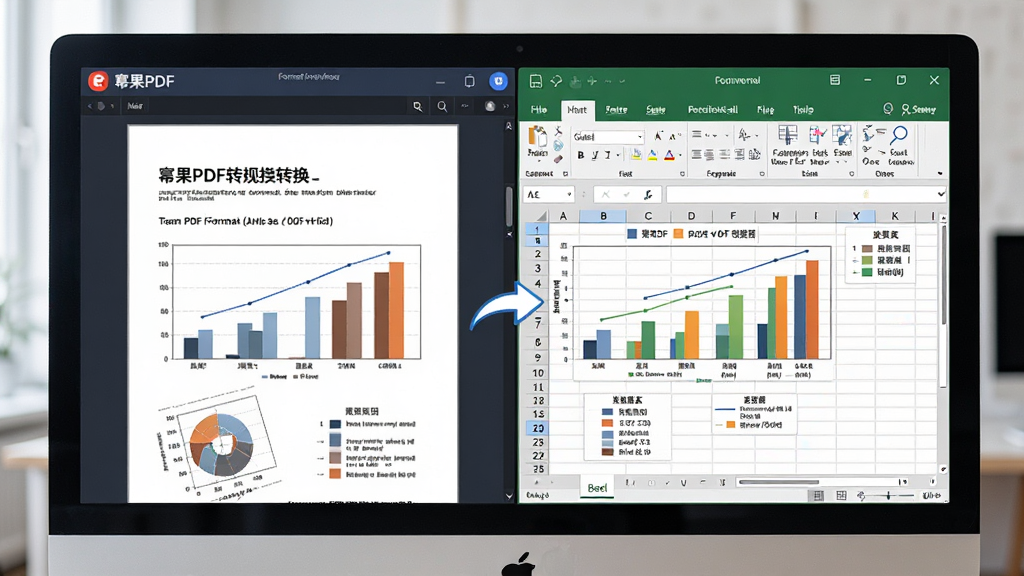Click the Cell Styles icon in Excel
This screenshot has height=576, width=1024.
click(842, 136)
